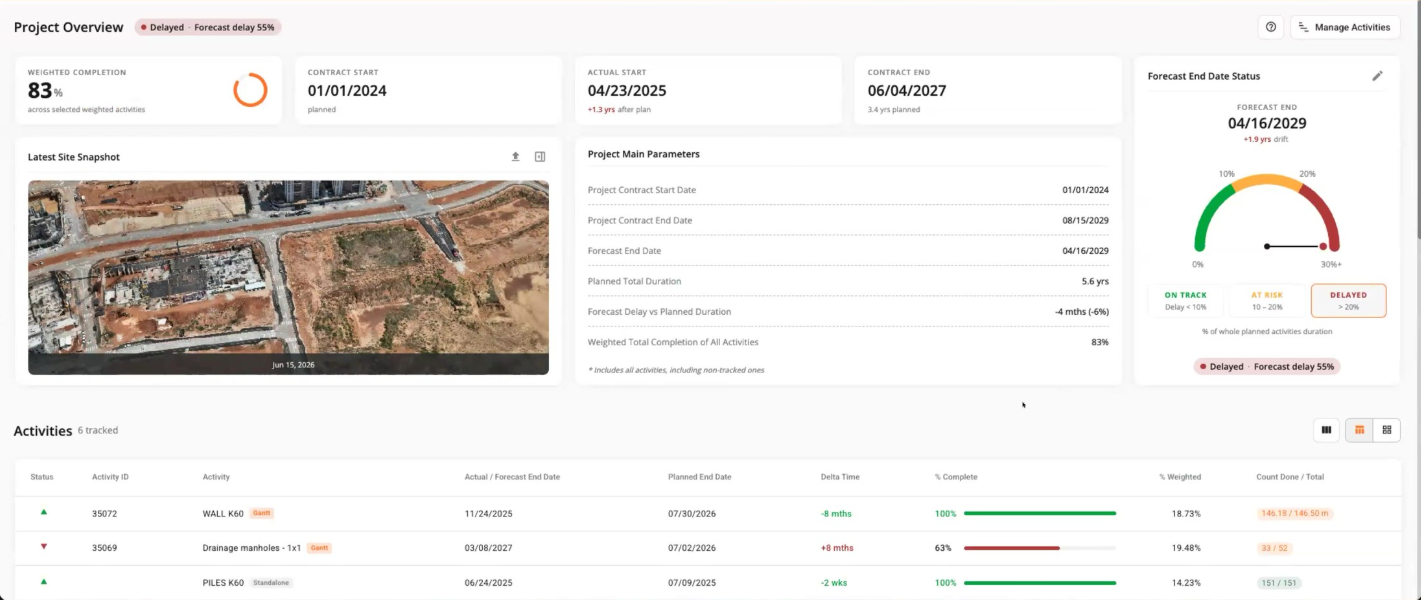Click the red down arrow for Drainage manholes
The width and height of the screenshot is (1421, 600).
[43, 547]
